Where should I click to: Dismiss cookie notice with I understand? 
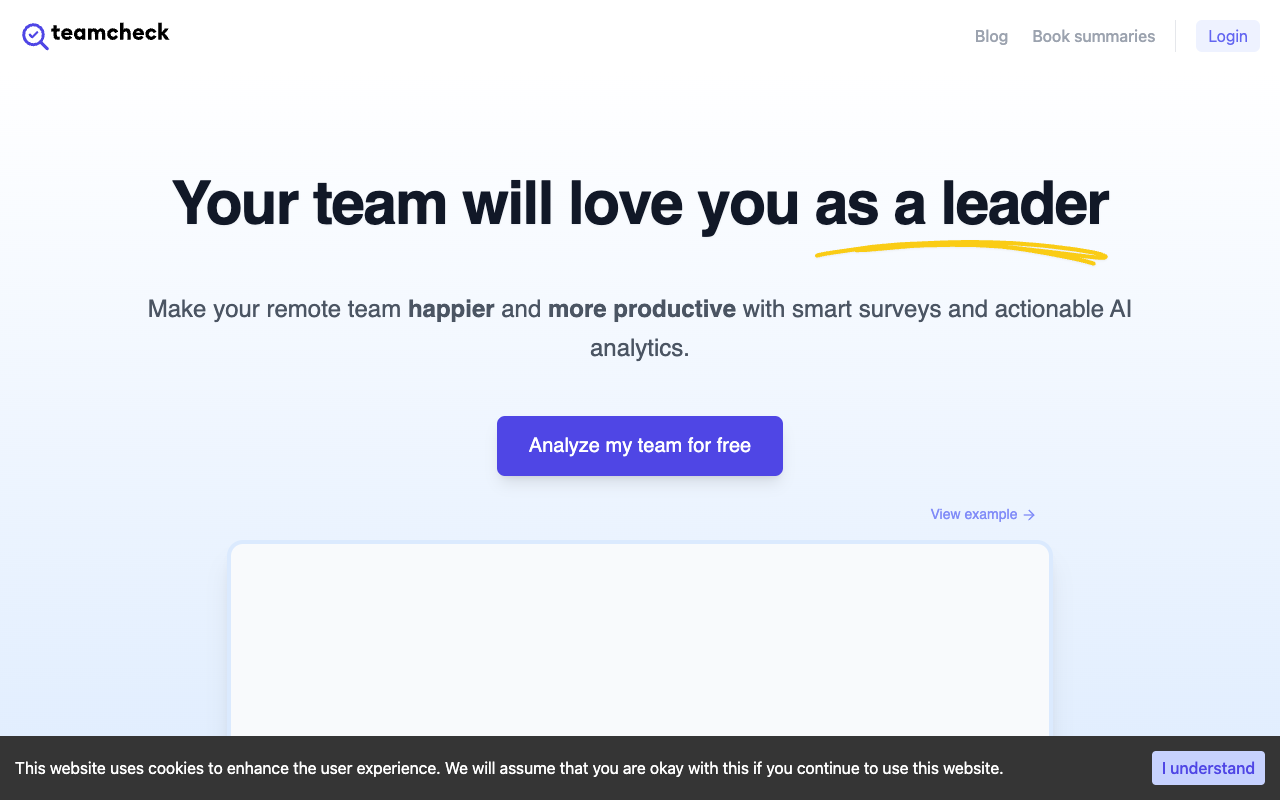1208,768
